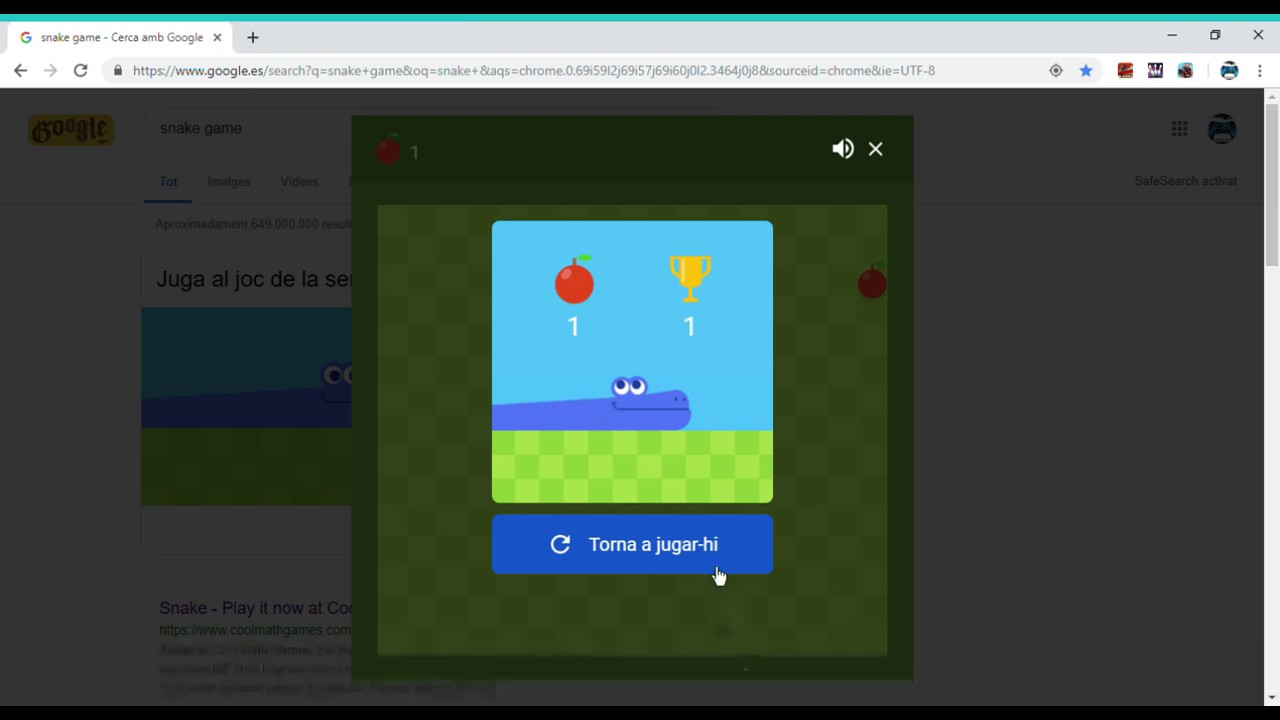
Task: Mute the snake game sound
Action: (843, 149)
